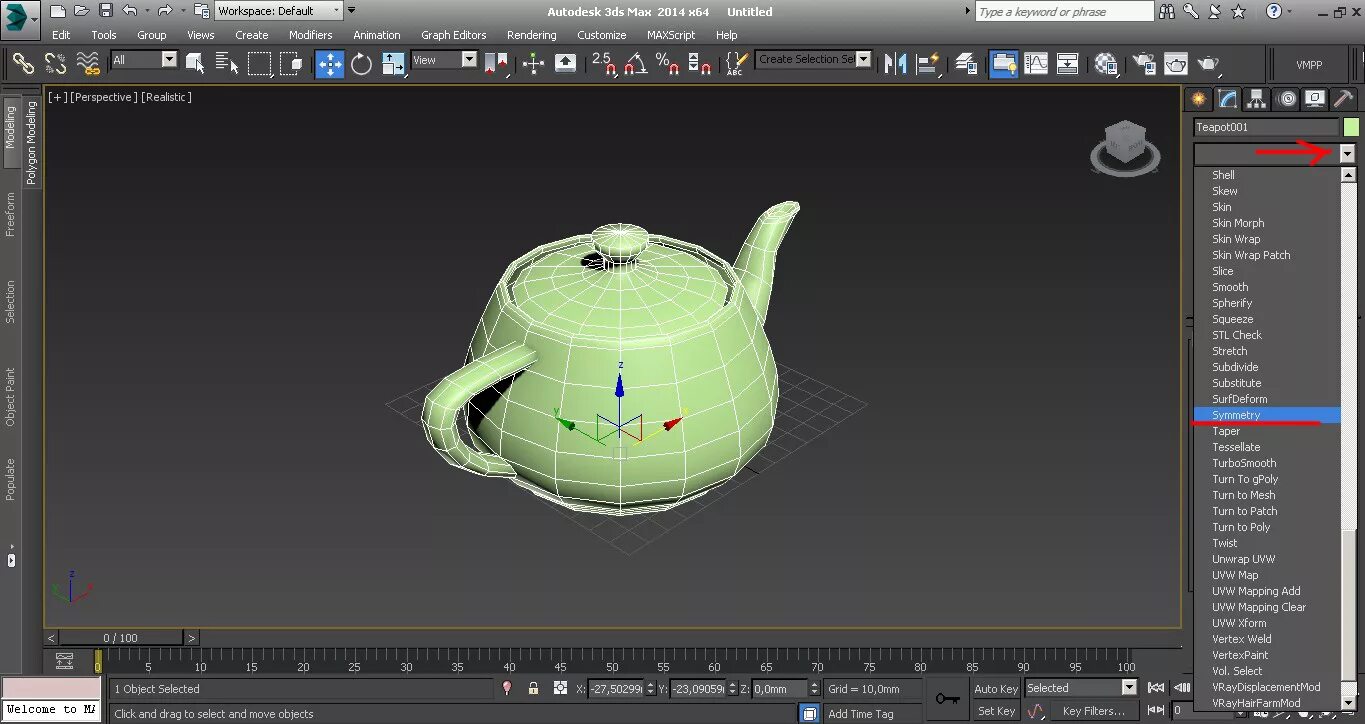Collapse the Modifier List dropdown arrow
The width and height of the screenshot is (1365, 724).
point(1347,154)
